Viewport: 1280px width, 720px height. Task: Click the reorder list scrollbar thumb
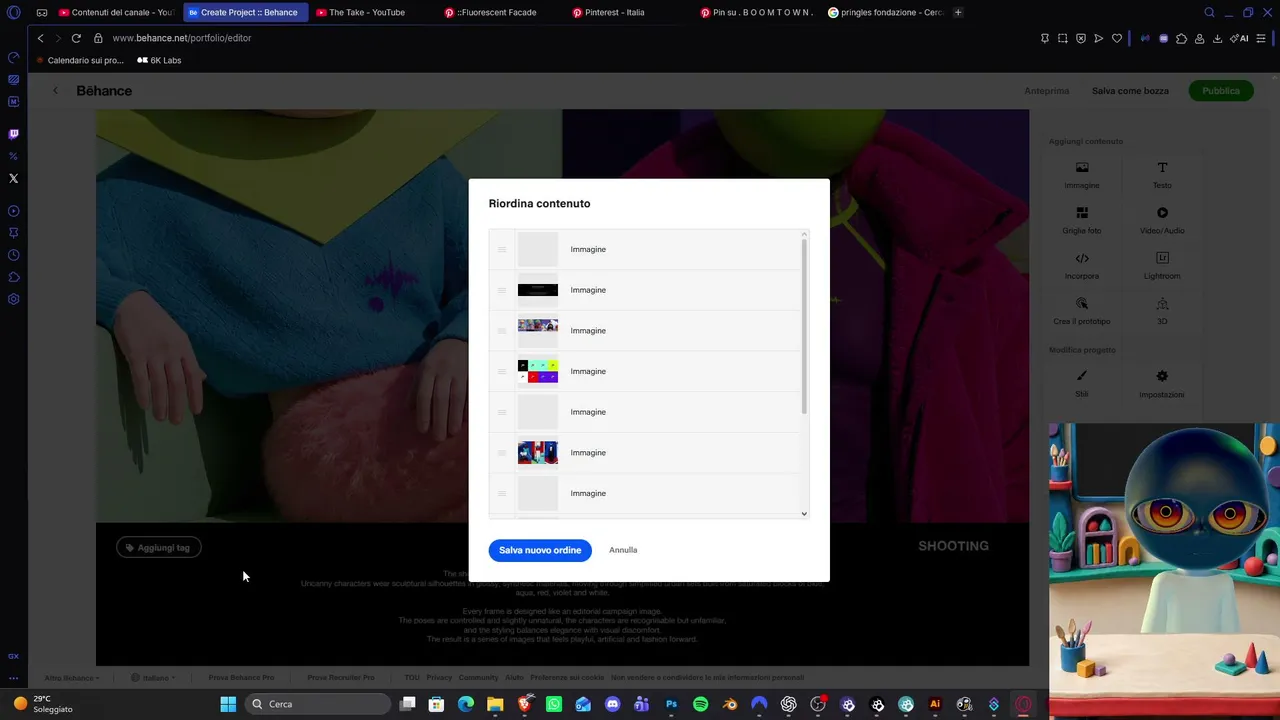(804, 326)
